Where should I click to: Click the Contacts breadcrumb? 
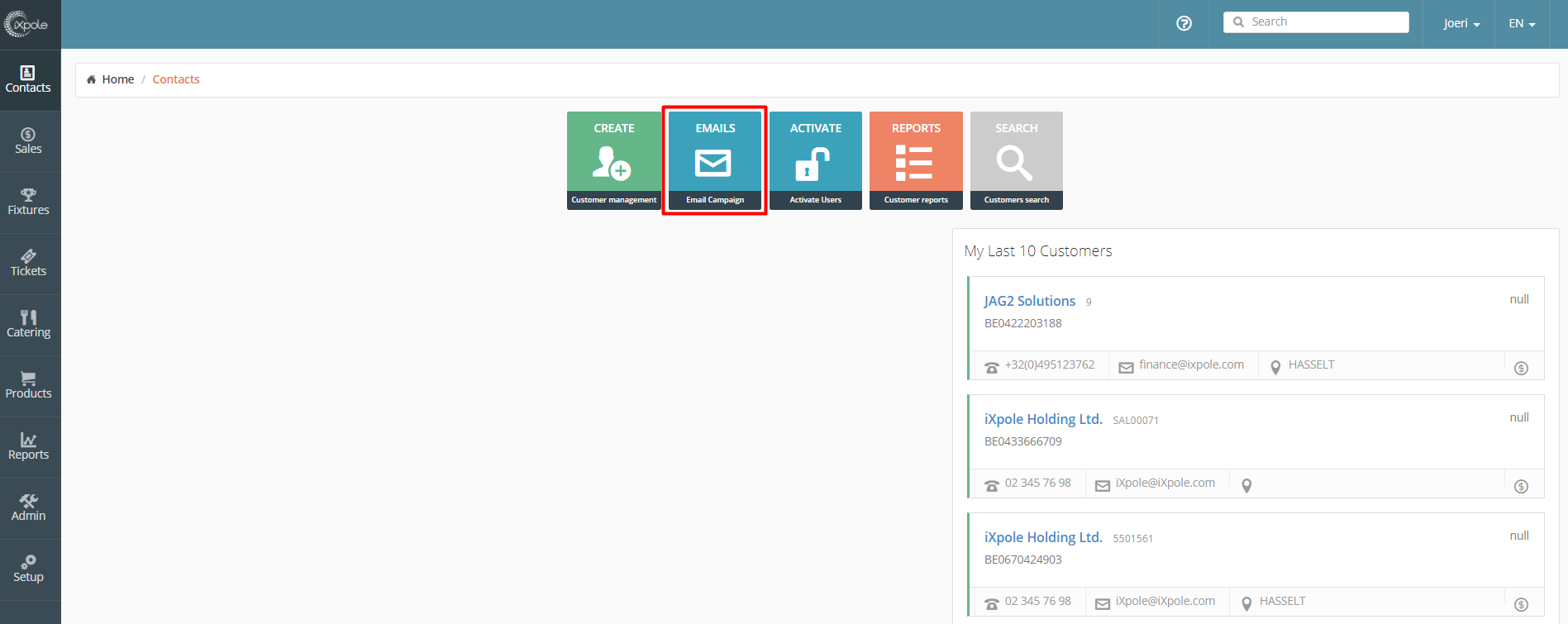tap(176, 79)
